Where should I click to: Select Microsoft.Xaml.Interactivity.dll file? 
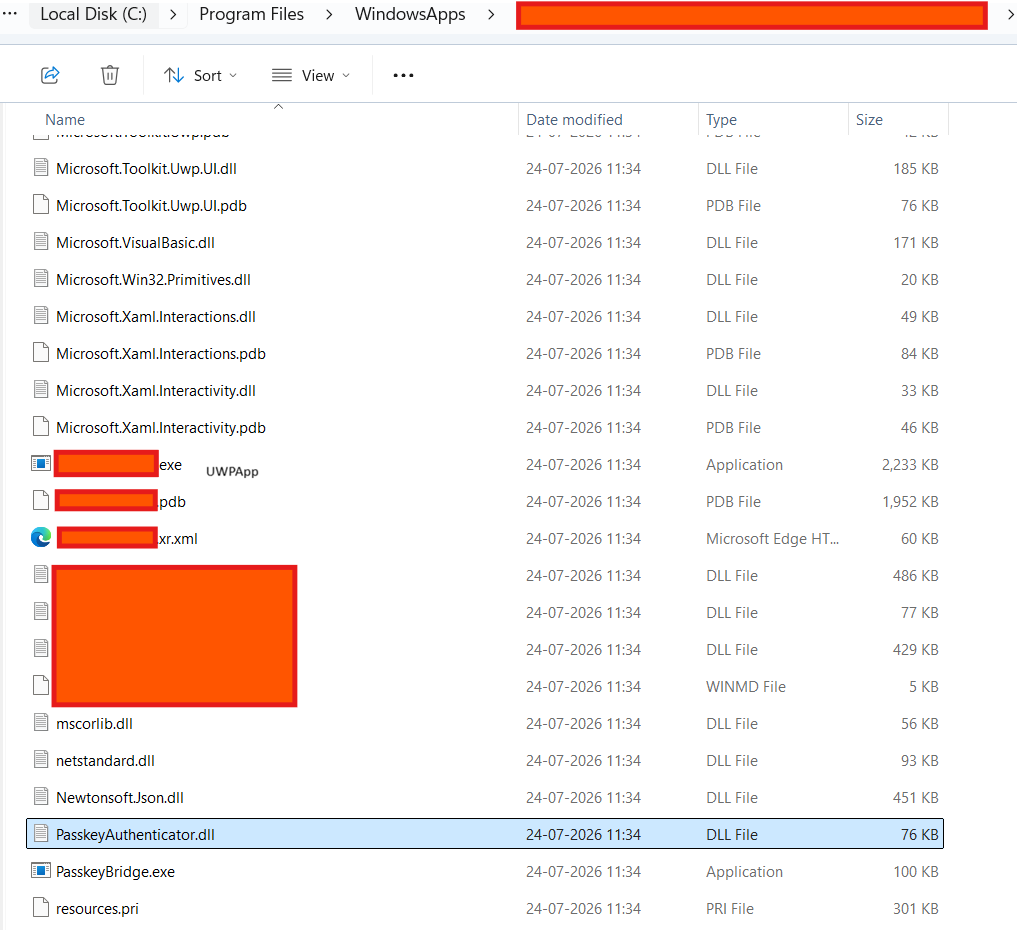click(x=485, y=390)
